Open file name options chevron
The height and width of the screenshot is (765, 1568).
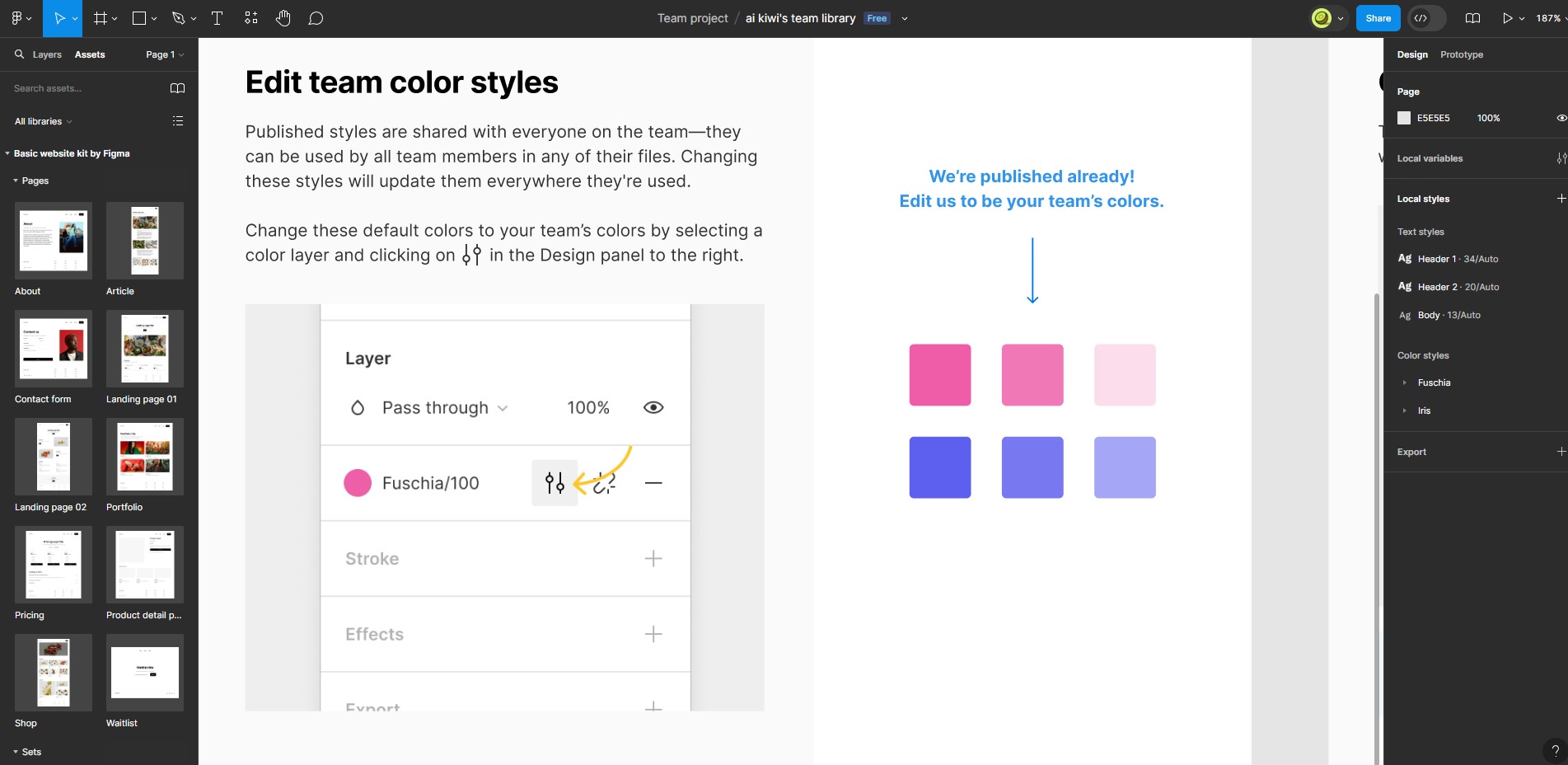(x=905, y=18)
